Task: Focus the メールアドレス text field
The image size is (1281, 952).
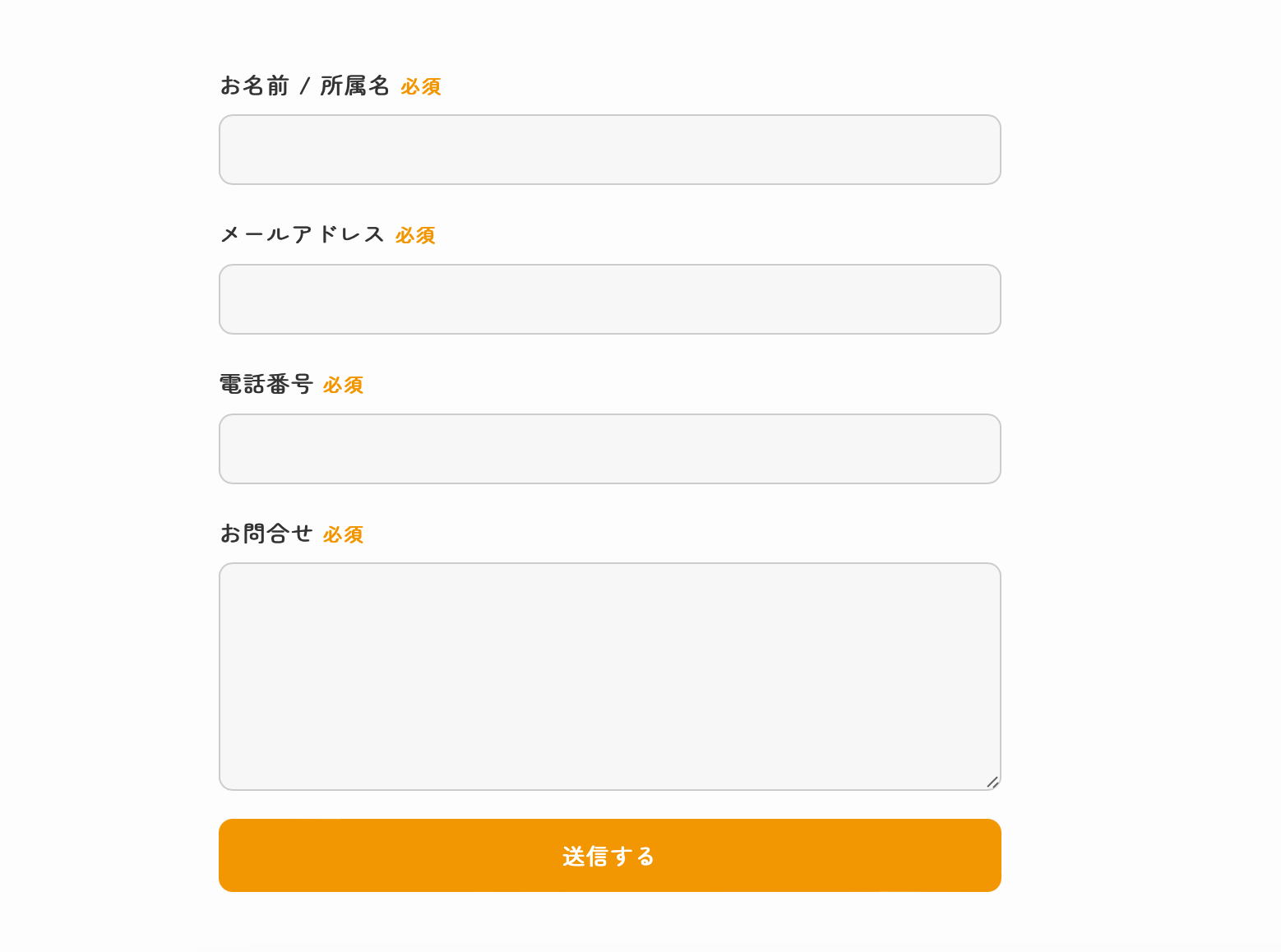Action: 609,299
